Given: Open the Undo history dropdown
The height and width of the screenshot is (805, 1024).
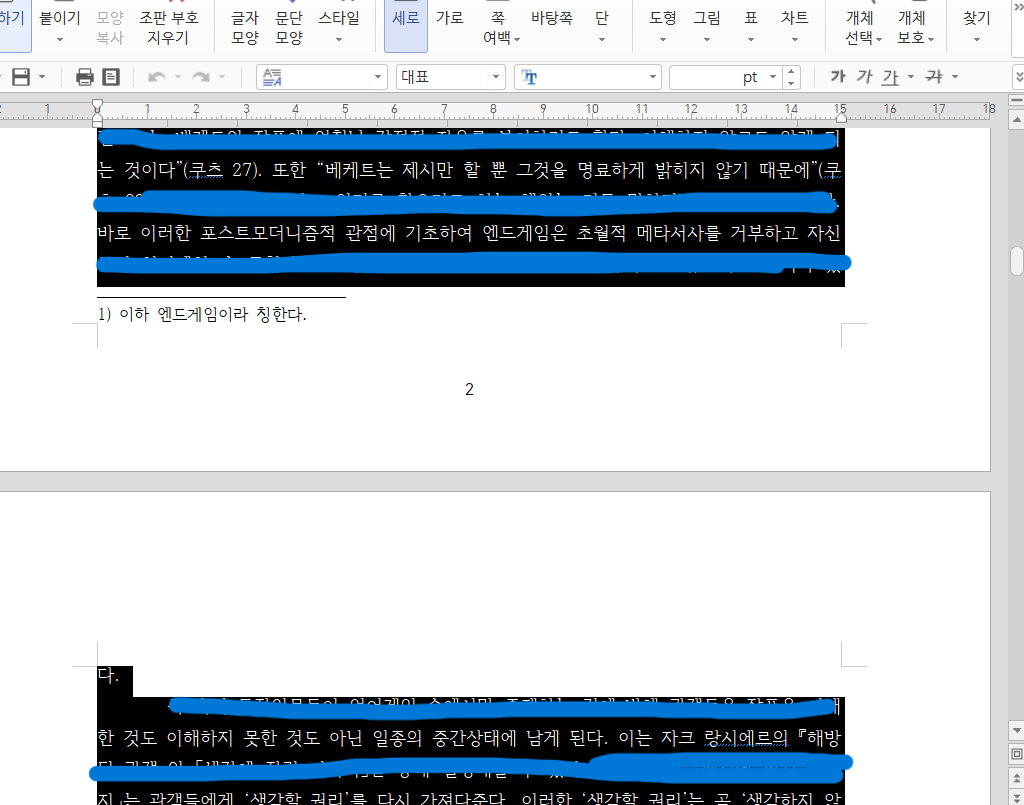Looking at the screenshot, I should [x=178, y=77].
